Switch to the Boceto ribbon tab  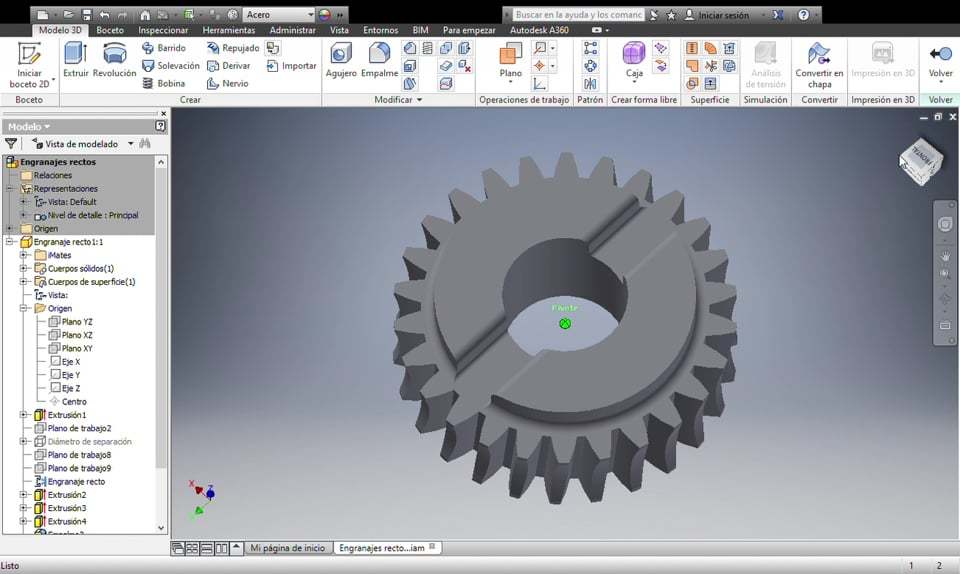pos(110,30)
